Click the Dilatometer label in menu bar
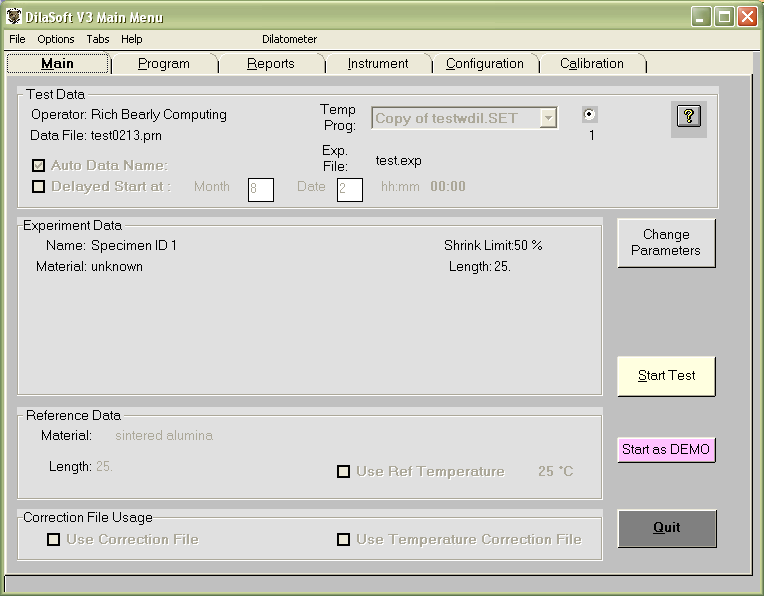The height and width of the screenshot is (596, 764). click(289, 39)
